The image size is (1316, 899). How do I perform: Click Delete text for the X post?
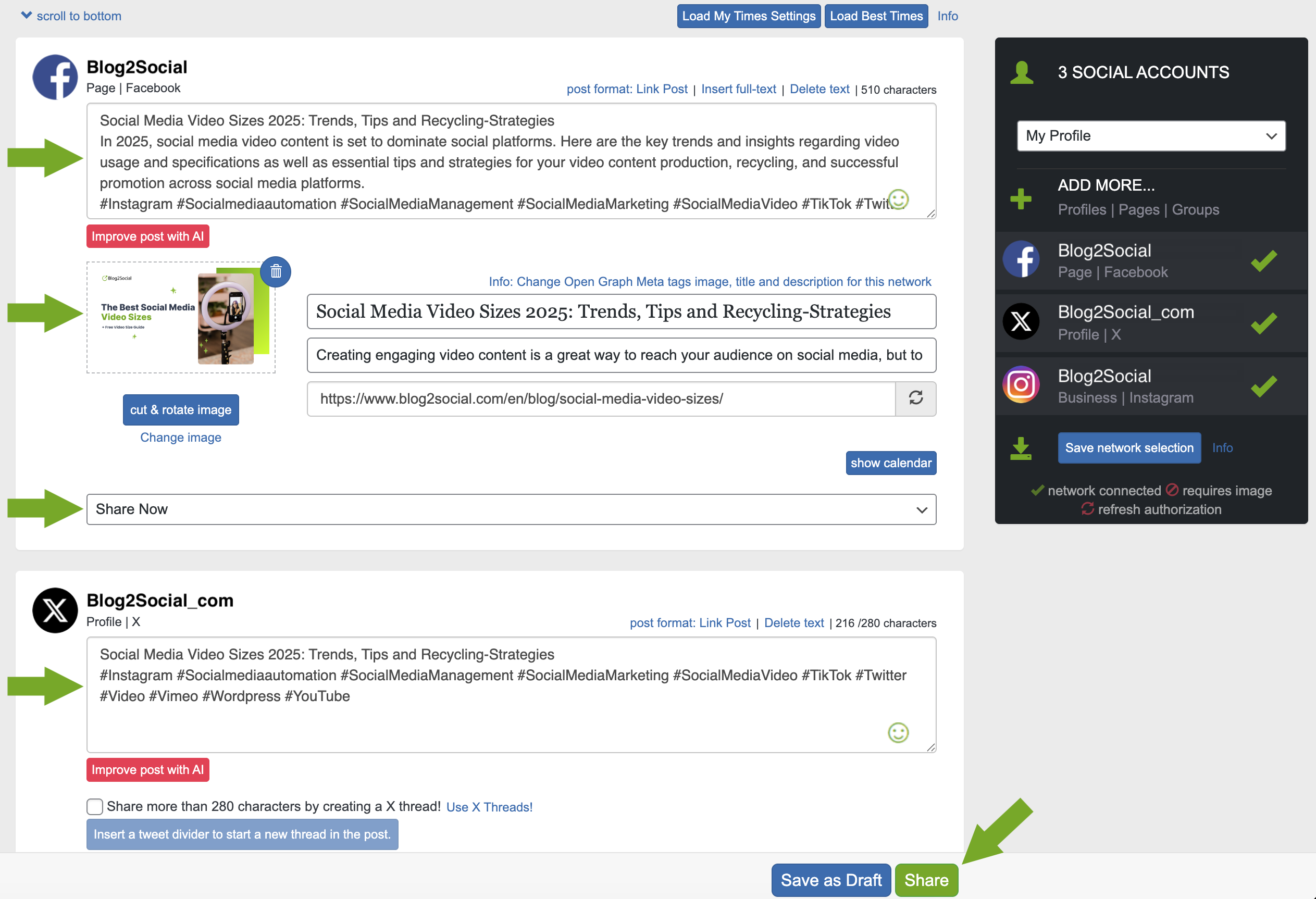point(793,623)
